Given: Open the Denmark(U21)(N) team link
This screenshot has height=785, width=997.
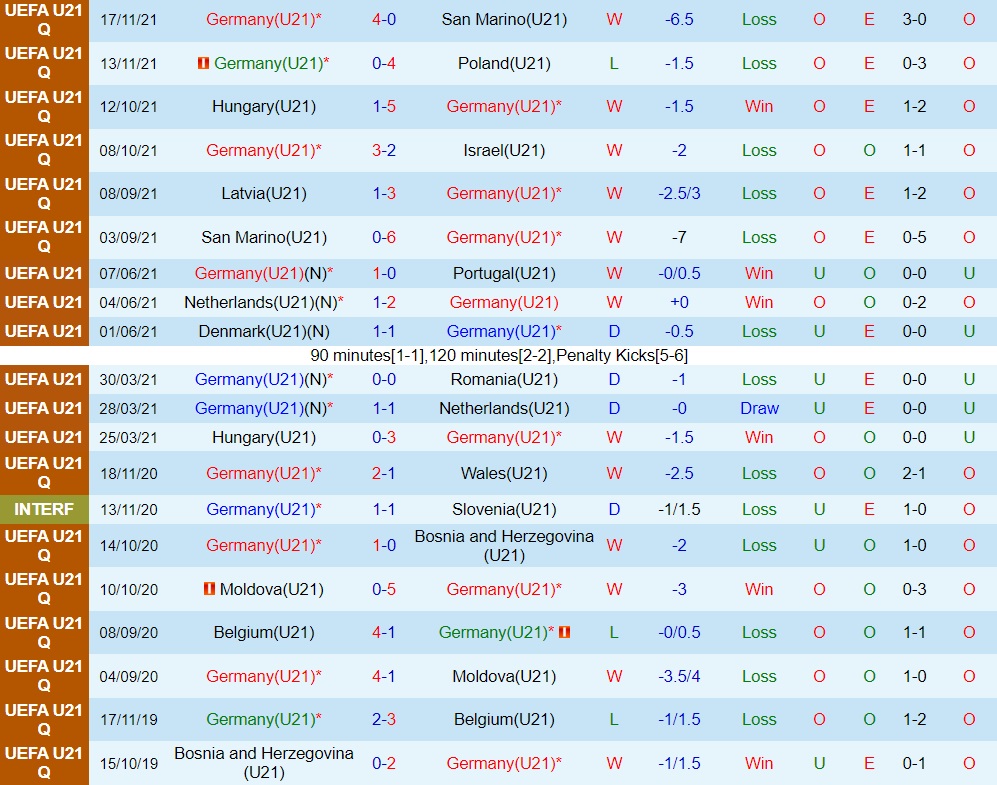Looking at the screenshot, I should point(264,332).
